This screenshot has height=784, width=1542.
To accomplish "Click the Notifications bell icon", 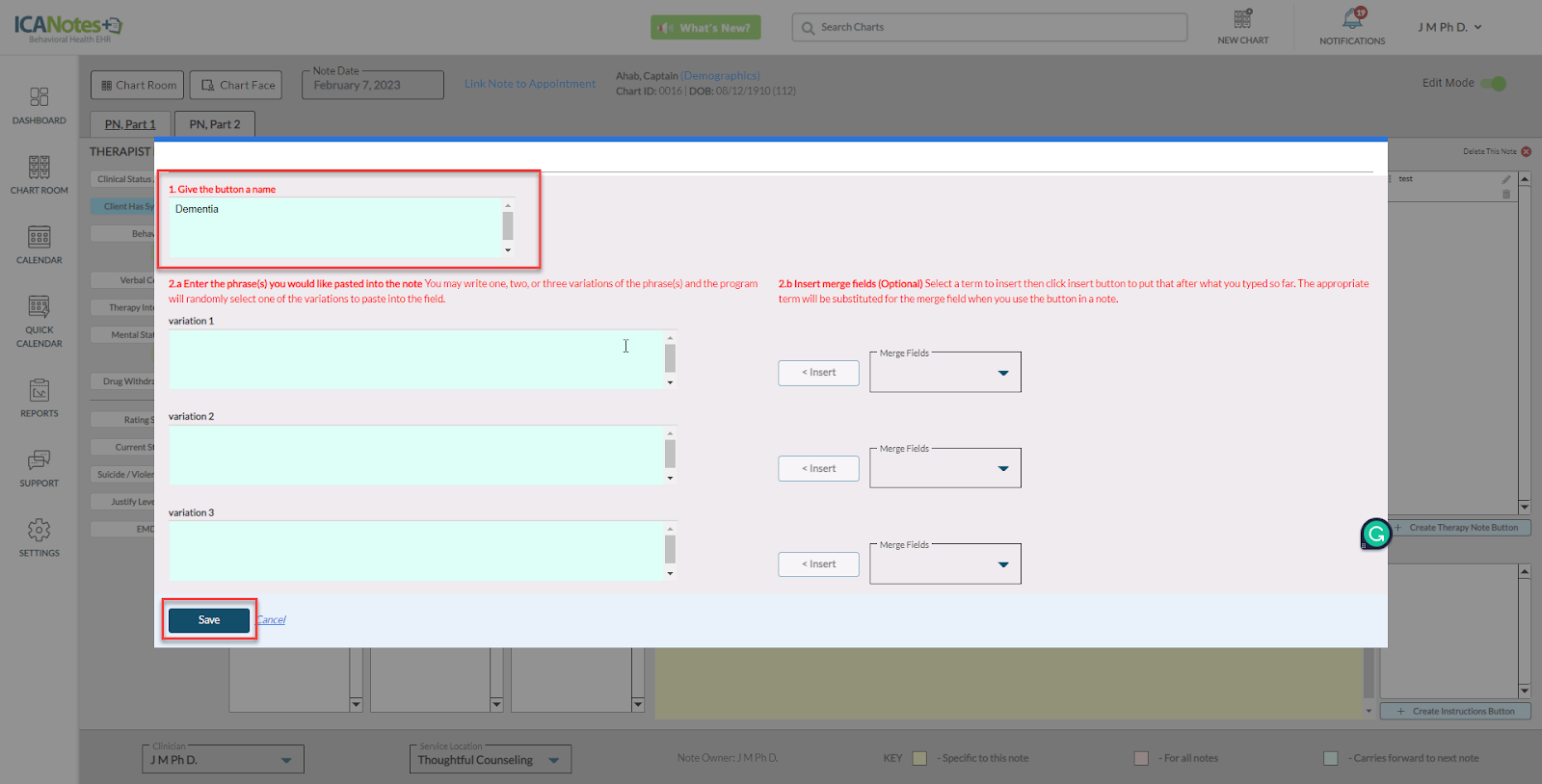I will pos(1352,19).
